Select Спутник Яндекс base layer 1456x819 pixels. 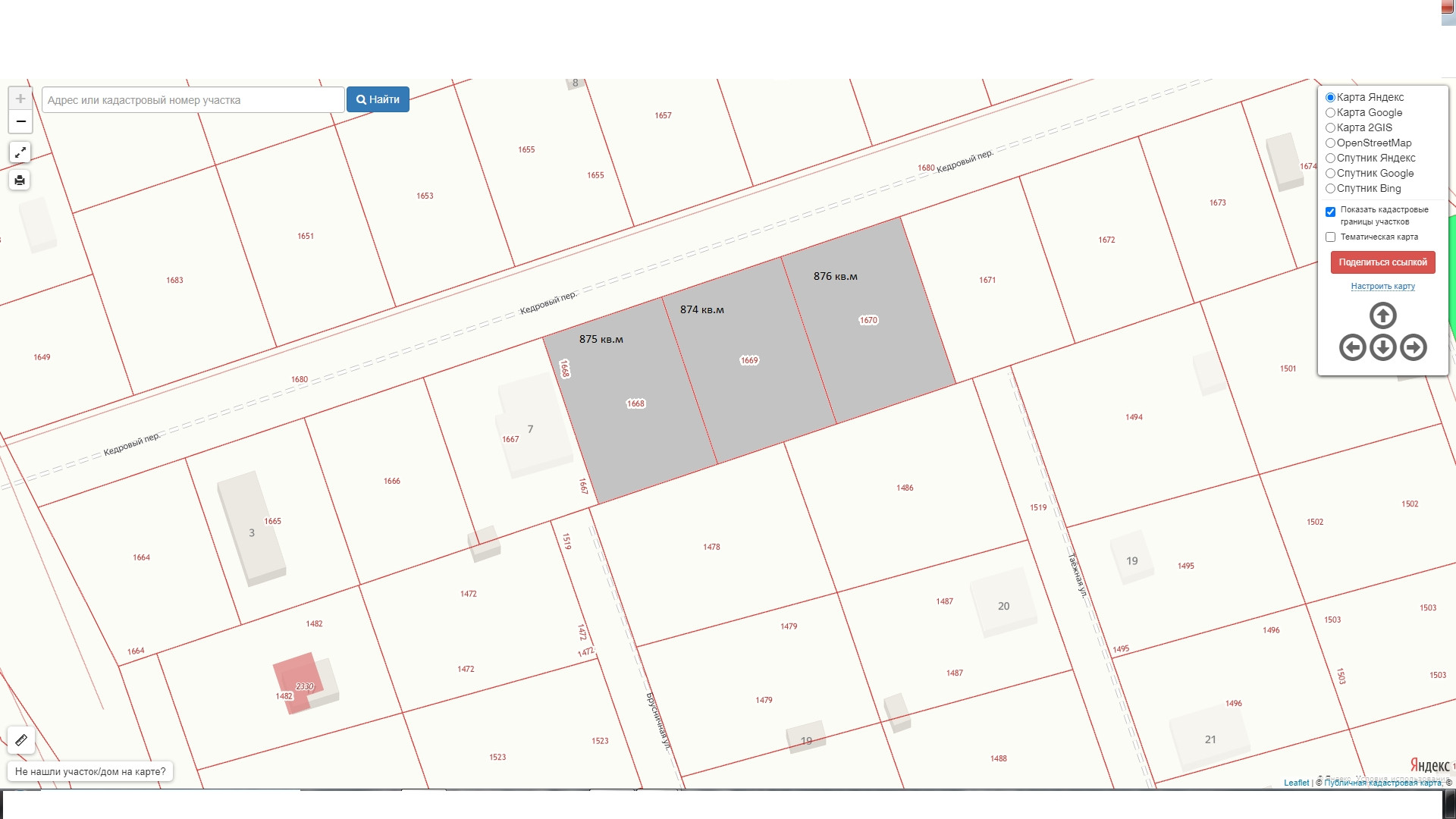point(1330,158)
